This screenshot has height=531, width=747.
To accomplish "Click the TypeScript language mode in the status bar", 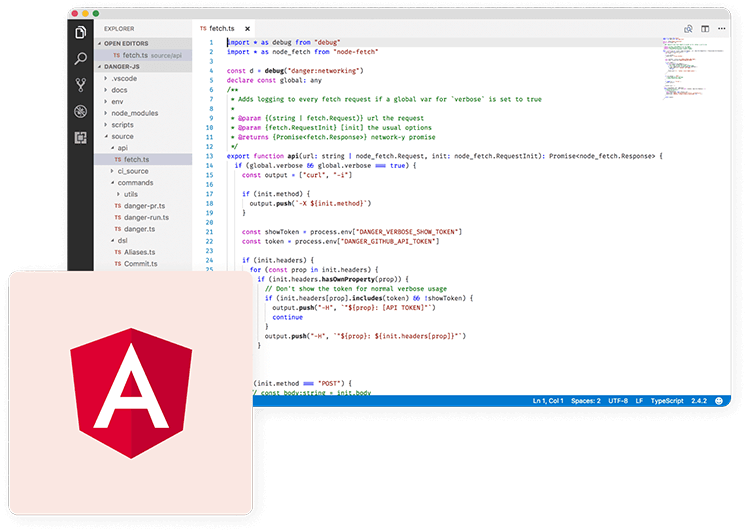I will [x=667, y=401].
